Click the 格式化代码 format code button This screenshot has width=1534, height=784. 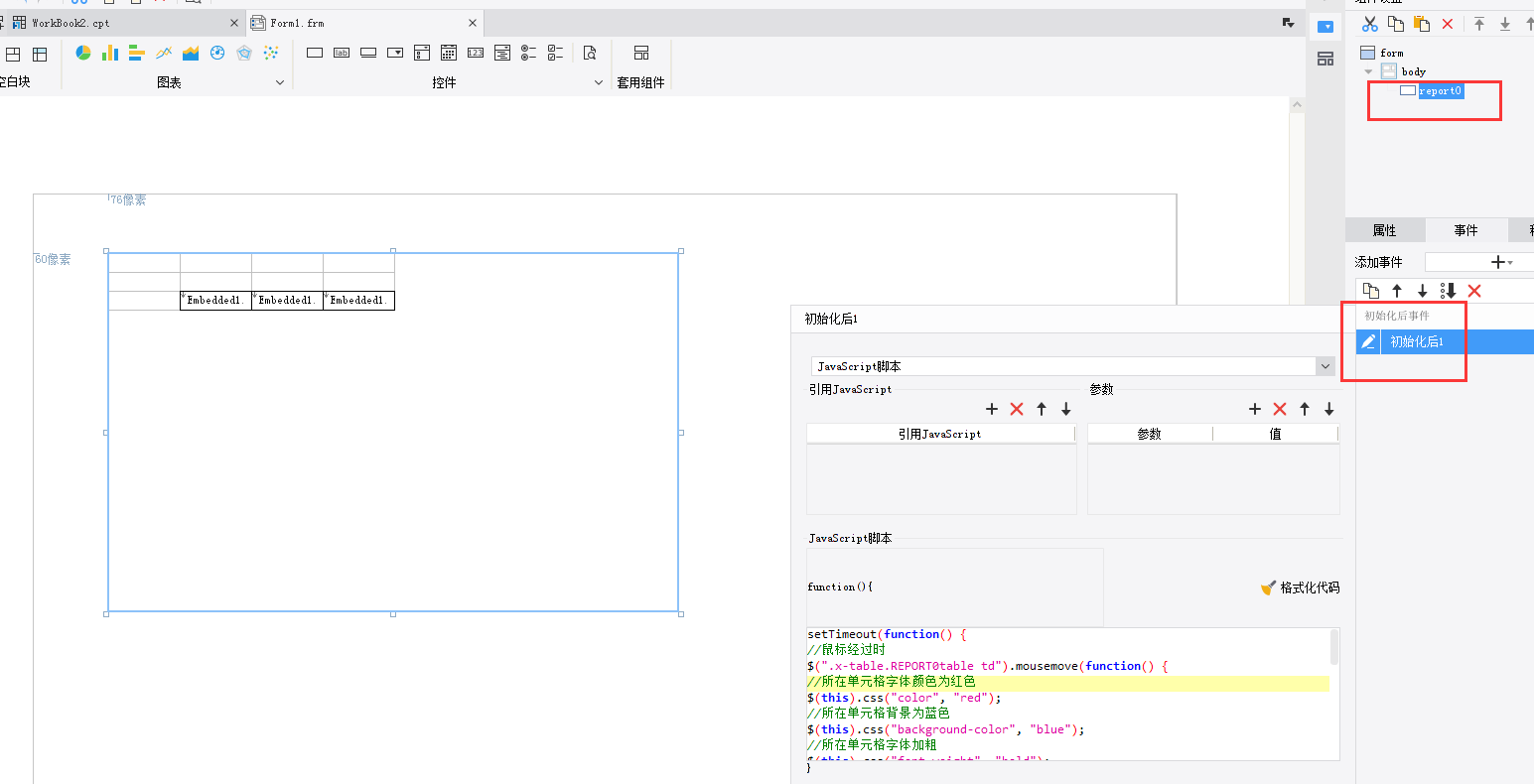1300,588
